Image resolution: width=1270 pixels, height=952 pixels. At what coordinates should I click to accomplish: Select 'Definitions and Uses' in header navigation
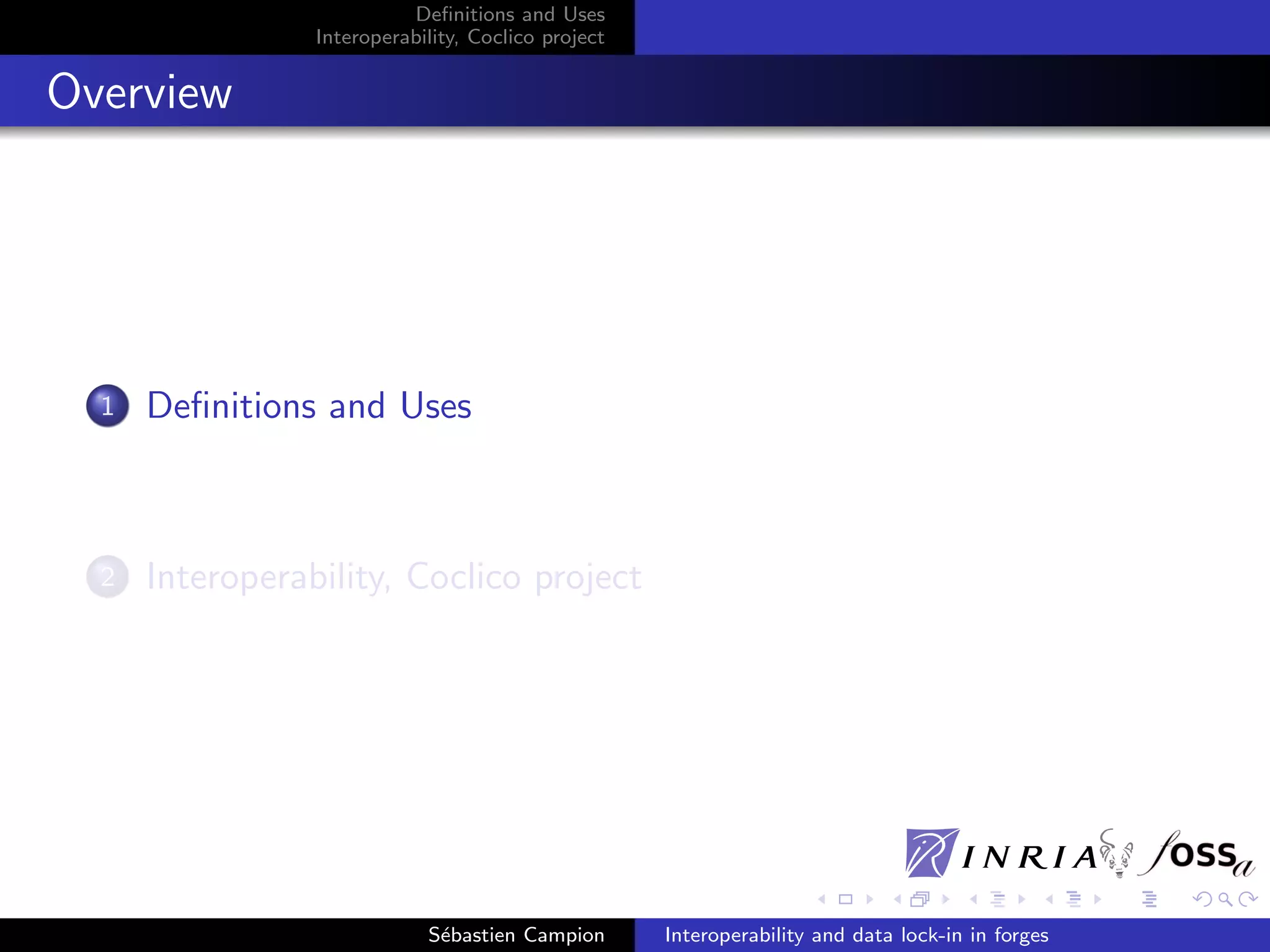tap(510, 14)
